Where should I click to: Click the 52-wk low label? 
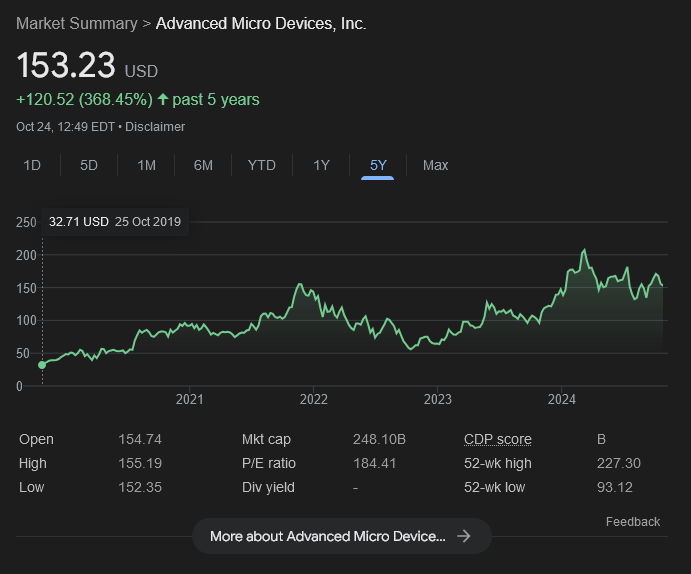point(494,487)
